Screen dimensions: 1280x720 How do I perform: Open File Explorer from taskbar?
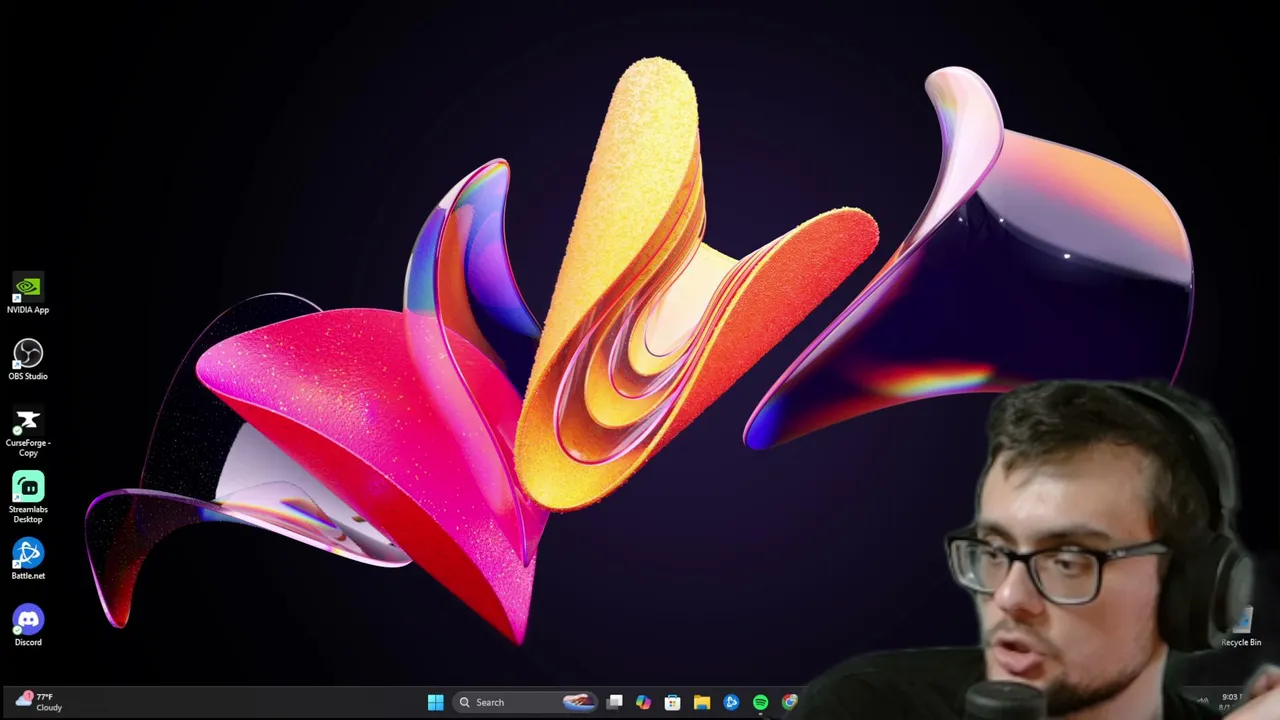pyautogui.click(x=702, y=702)
